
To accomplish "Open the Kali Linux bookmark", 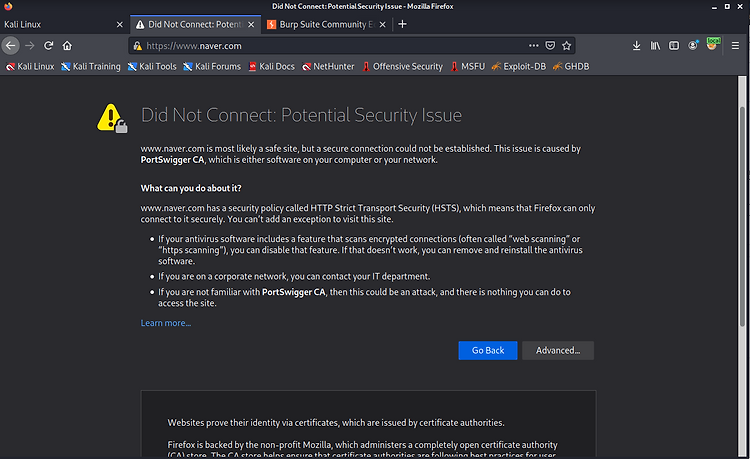I will [x=30, y=66].
